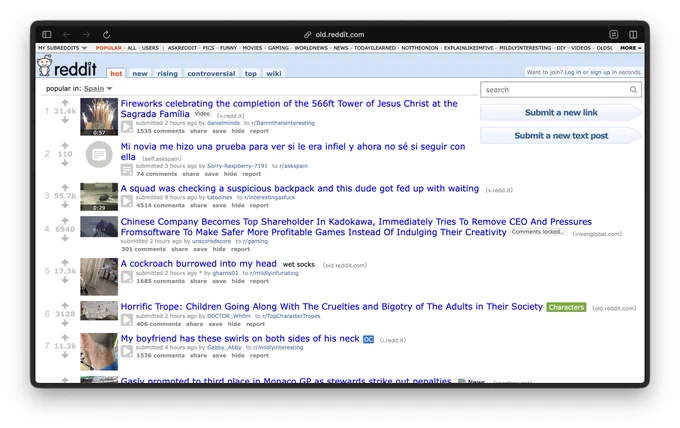Viewport: 680px width, 428px height.
Task: Upvote the suspicious backpack post
Action: (x=65, y=187)
